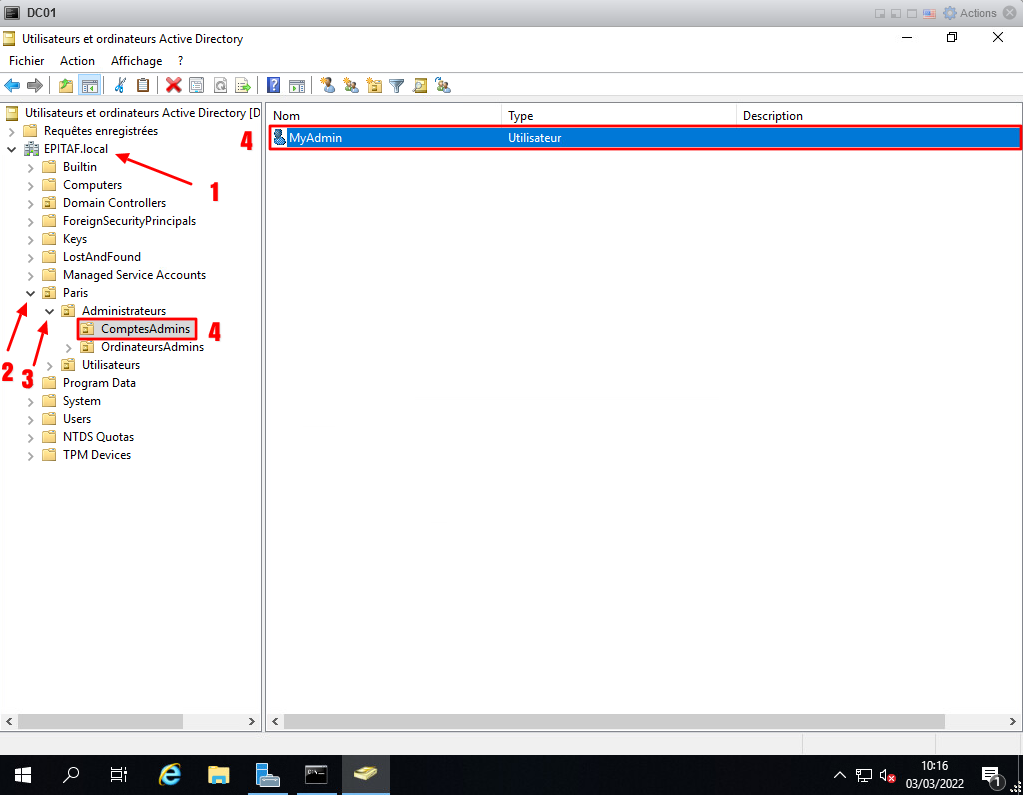1023x795 pixels.
Task: Click the create new group icon
Action: coord(352,86)
